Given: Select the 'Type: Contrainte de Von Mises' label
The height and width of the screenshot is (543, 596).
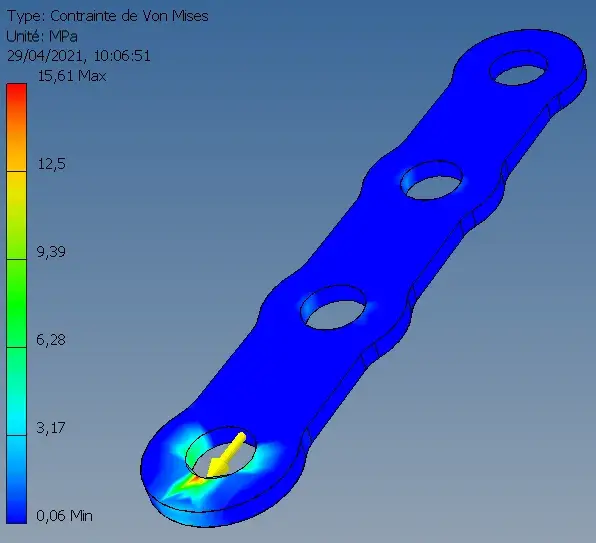Looking at the screenshot, I should pos(108,16).
